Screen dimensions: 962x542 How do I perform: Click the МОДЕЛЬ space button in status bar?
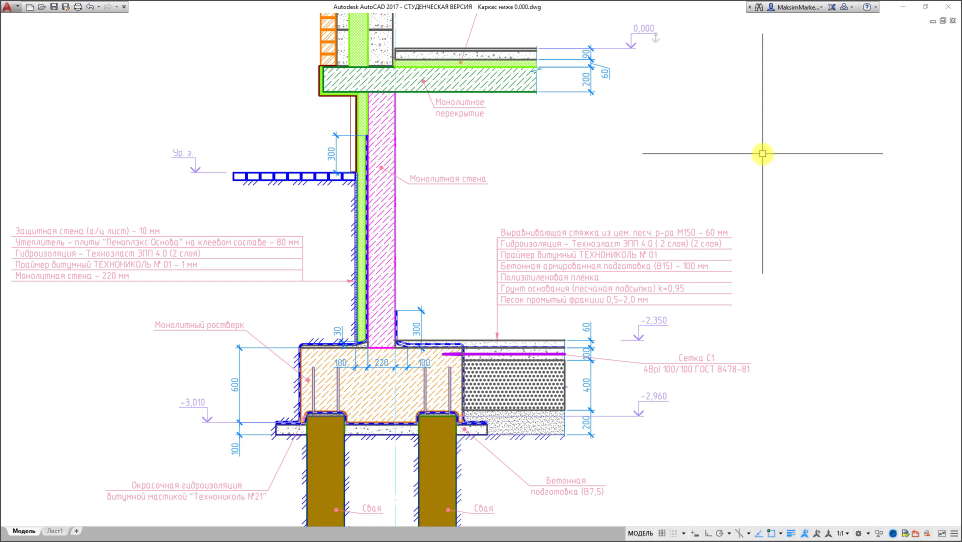(x=641, y=533)
